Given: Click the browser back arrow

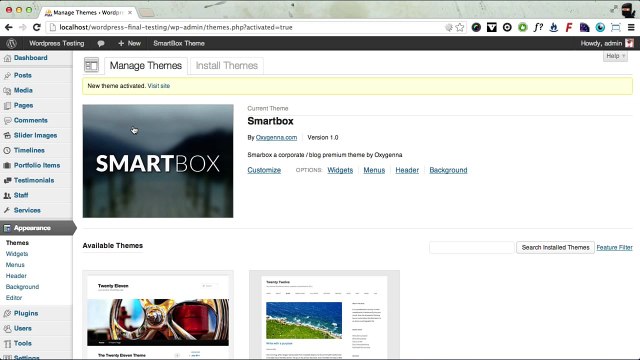Looking at the screenshot, I should pos(9,27).
